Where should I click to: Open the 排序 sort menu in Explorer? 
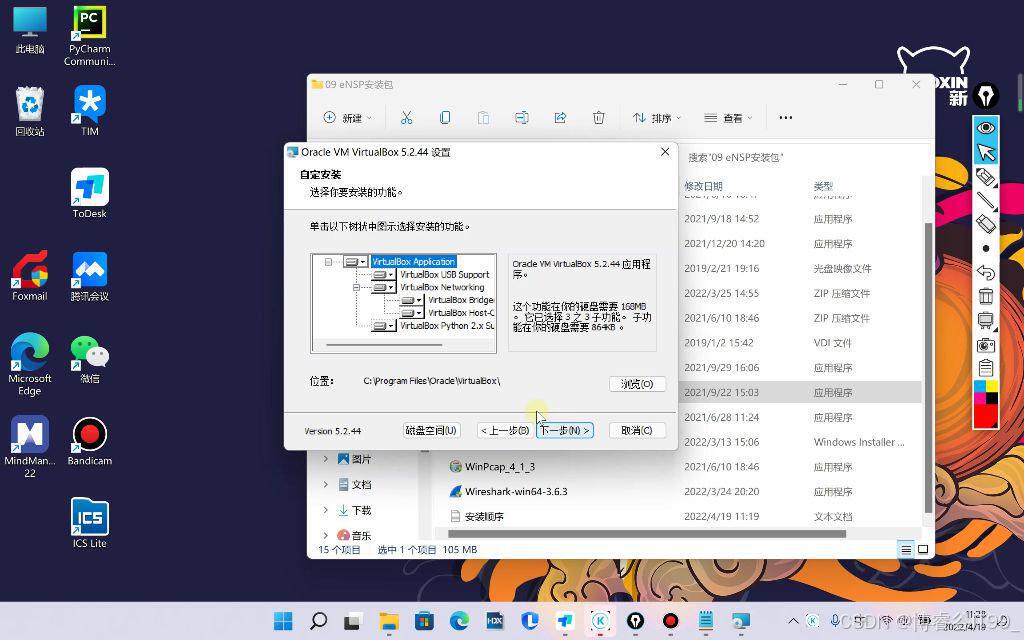(656, 118)
